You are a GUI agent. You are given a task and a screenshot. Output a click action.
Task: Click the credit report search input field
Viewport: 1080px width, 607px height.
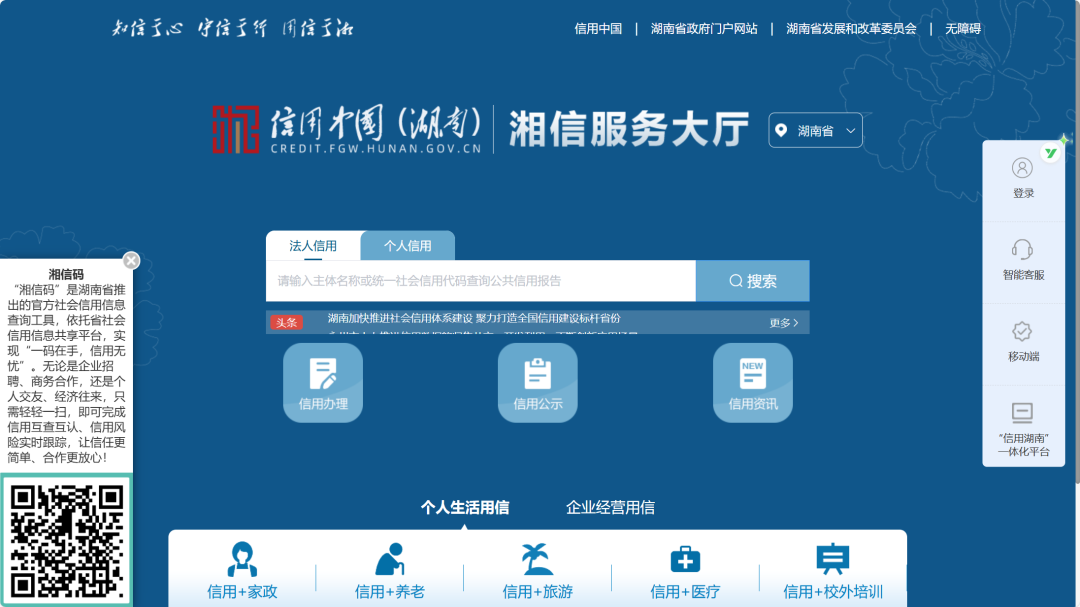480,281
